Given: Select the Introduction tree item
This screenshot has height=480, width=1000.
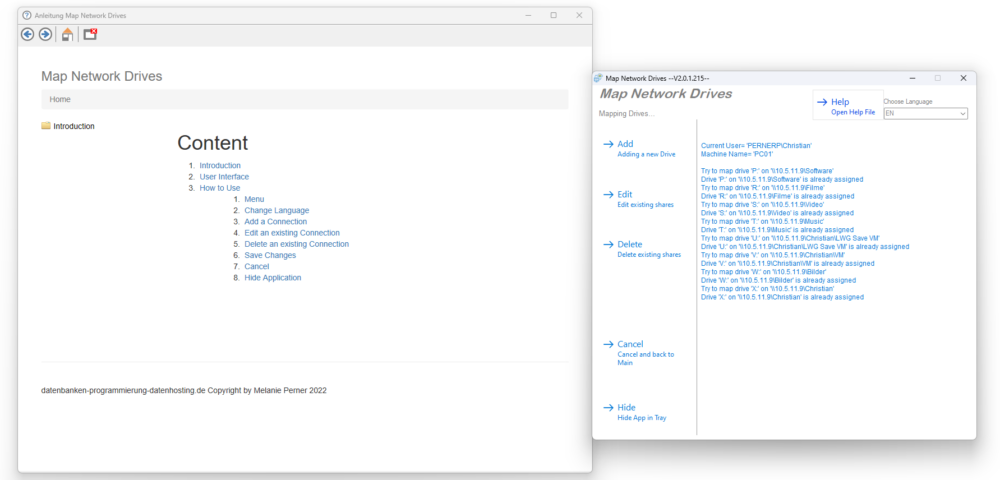Looking at the screenshot, I should 74,126.
